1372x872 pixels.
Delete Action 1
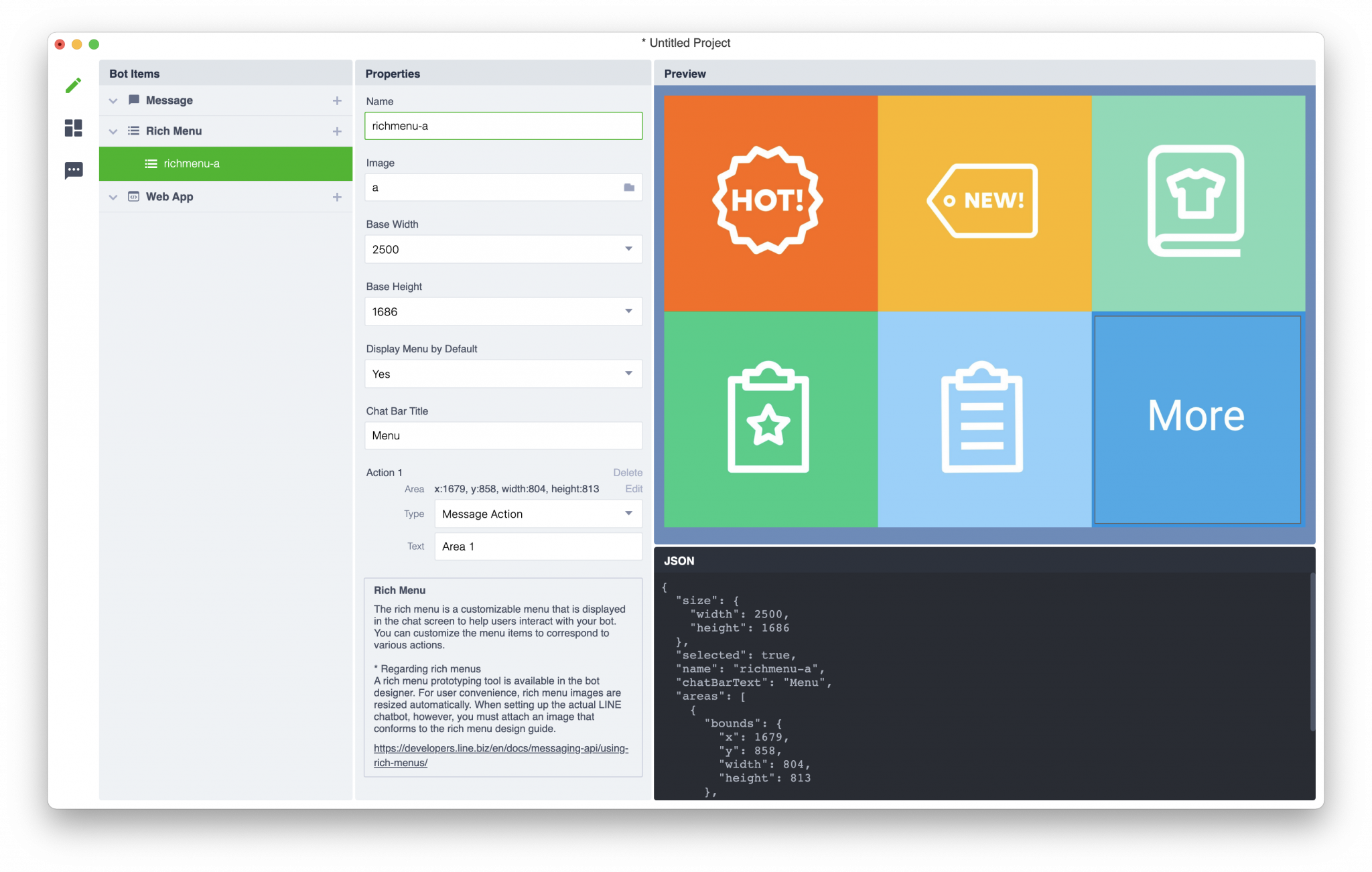coord(627,472)
